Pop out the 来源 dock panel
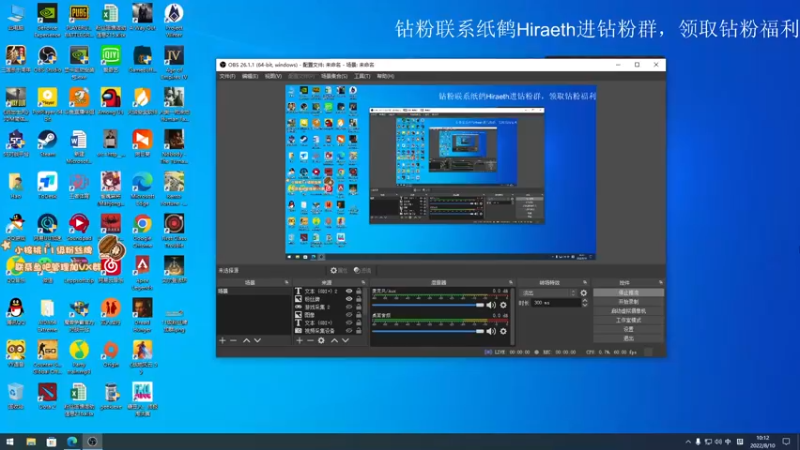The image size is (800, 450). point(363,283)
